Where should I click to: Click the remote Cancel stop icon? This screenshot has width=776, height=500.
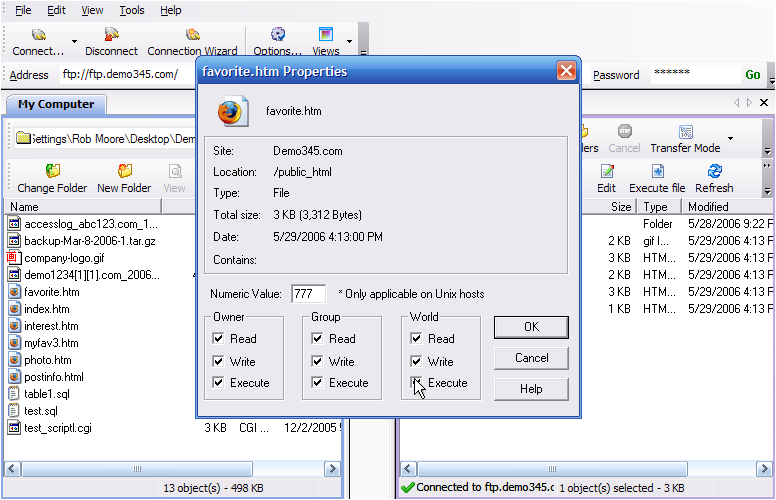point(625,131)
